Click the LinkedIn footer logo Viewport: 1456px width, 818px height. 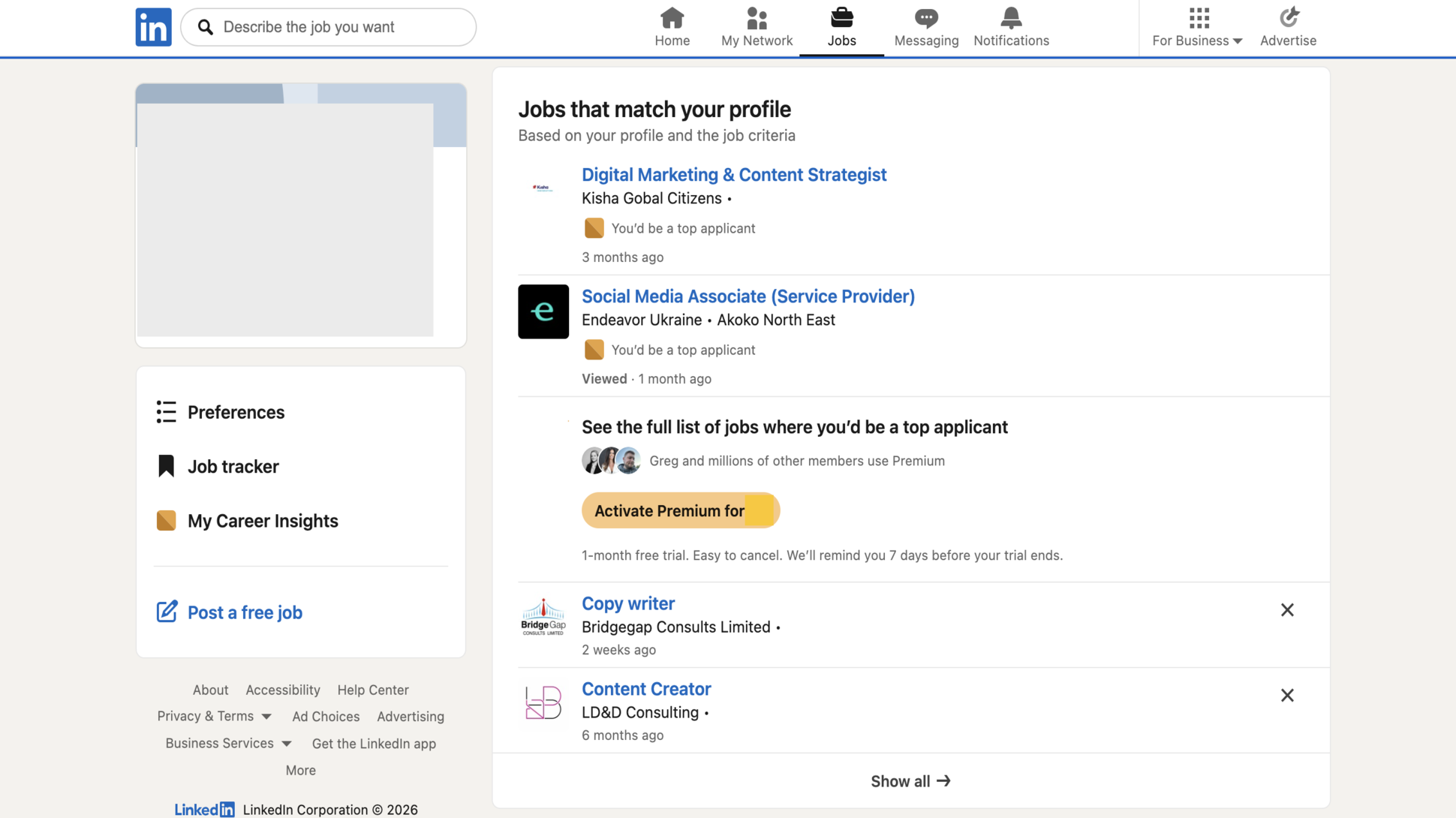[204, 810]
